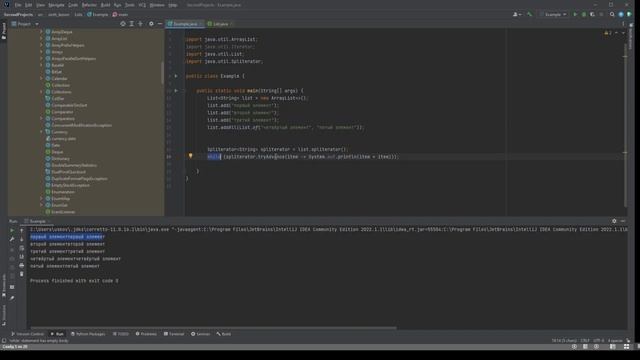Select the Comparator item in project tree

[x=62, y=112]
